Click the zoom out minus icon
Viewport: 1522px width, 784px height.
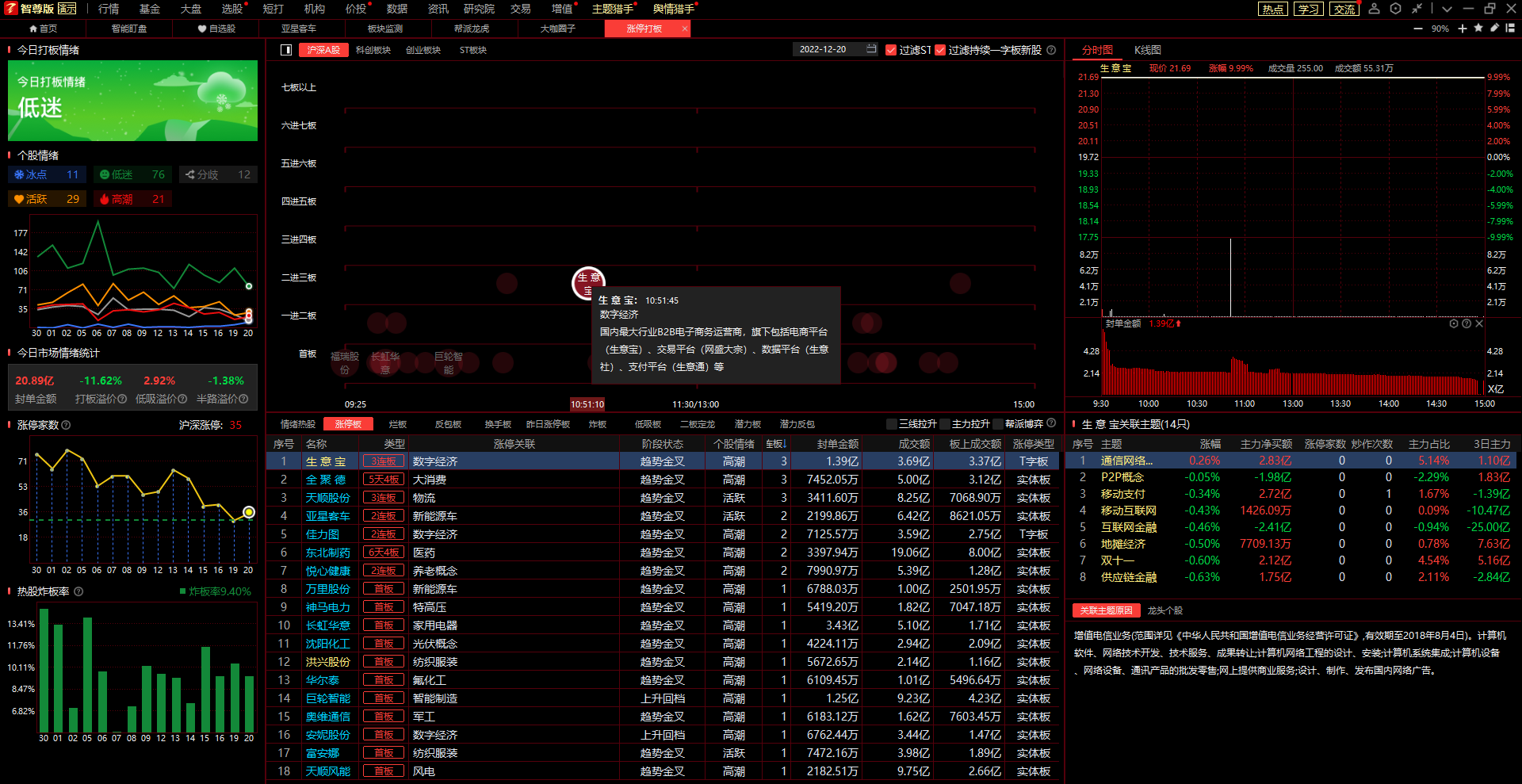coord(1418,29)
